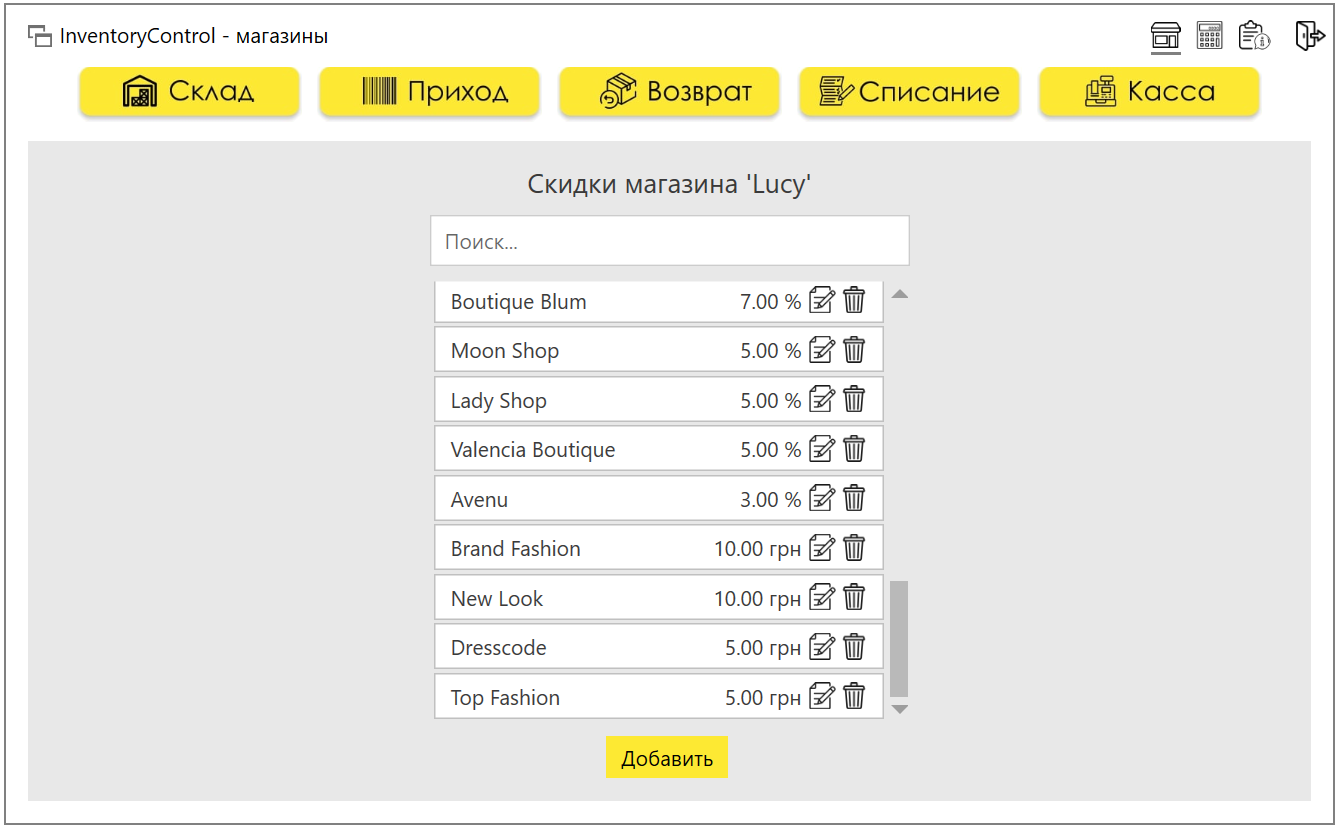This screenshot has width=1339, height=830.
Task: Edit the Valencia Boutique discount
Action: (x=821, y=449)
